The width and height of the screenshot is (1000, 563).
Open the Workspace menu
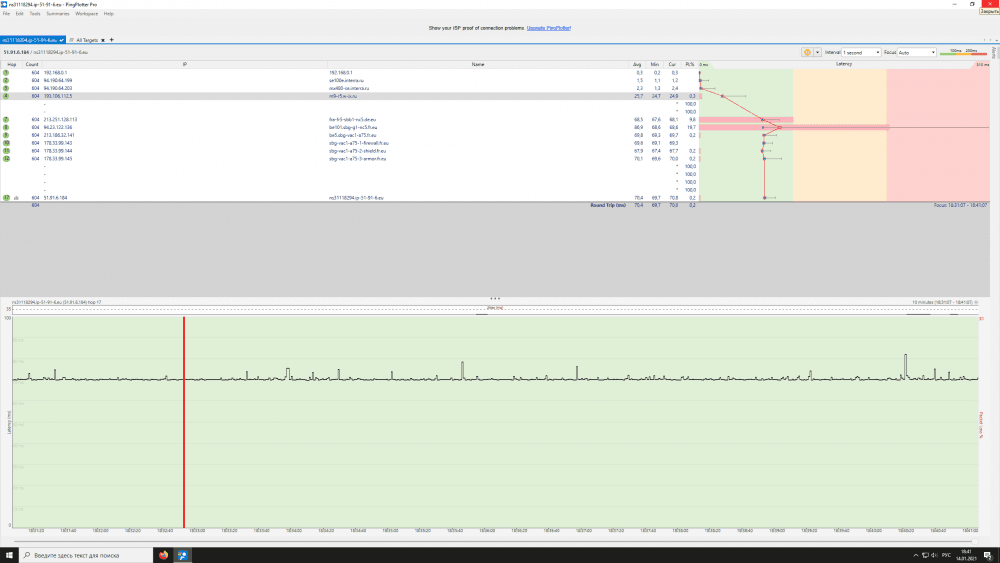coord(87,14)
